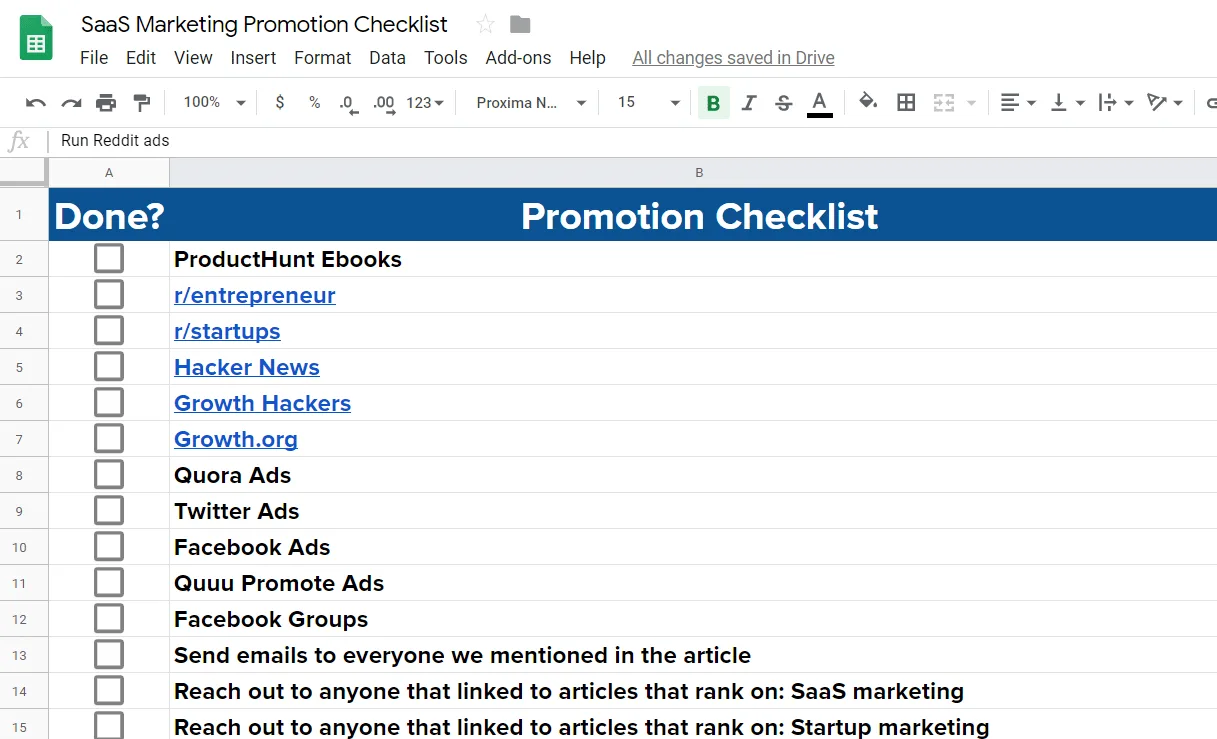Open vertical align options

pos(1059,102)
